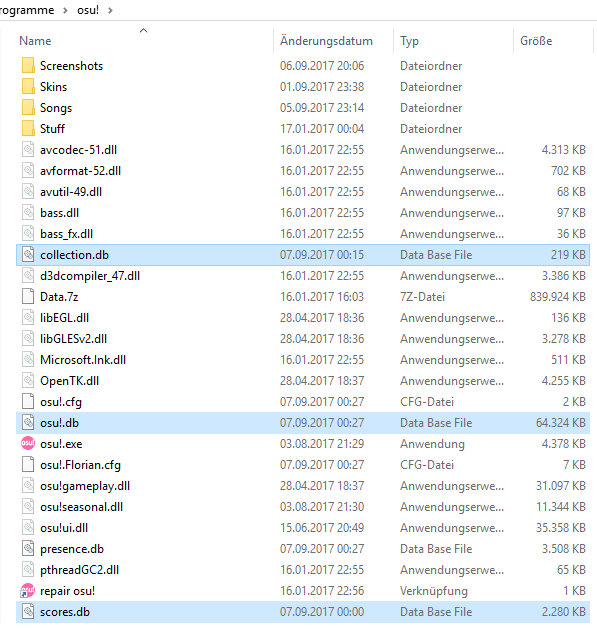Sort files by the Änderungsdatum column
The image size is (597, 629).
pos(326,41)
